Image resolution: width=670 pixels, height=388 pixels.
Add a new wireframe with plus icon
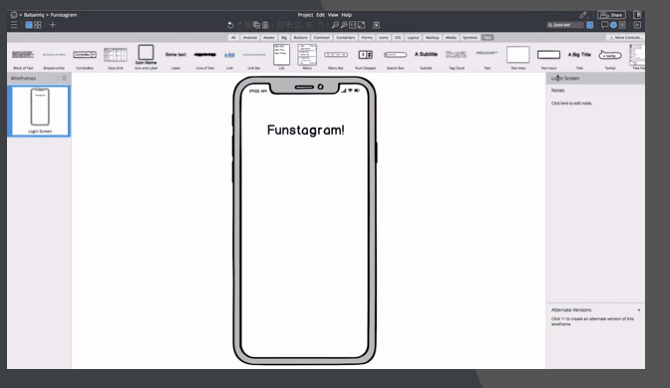click(x=53, y=25)
